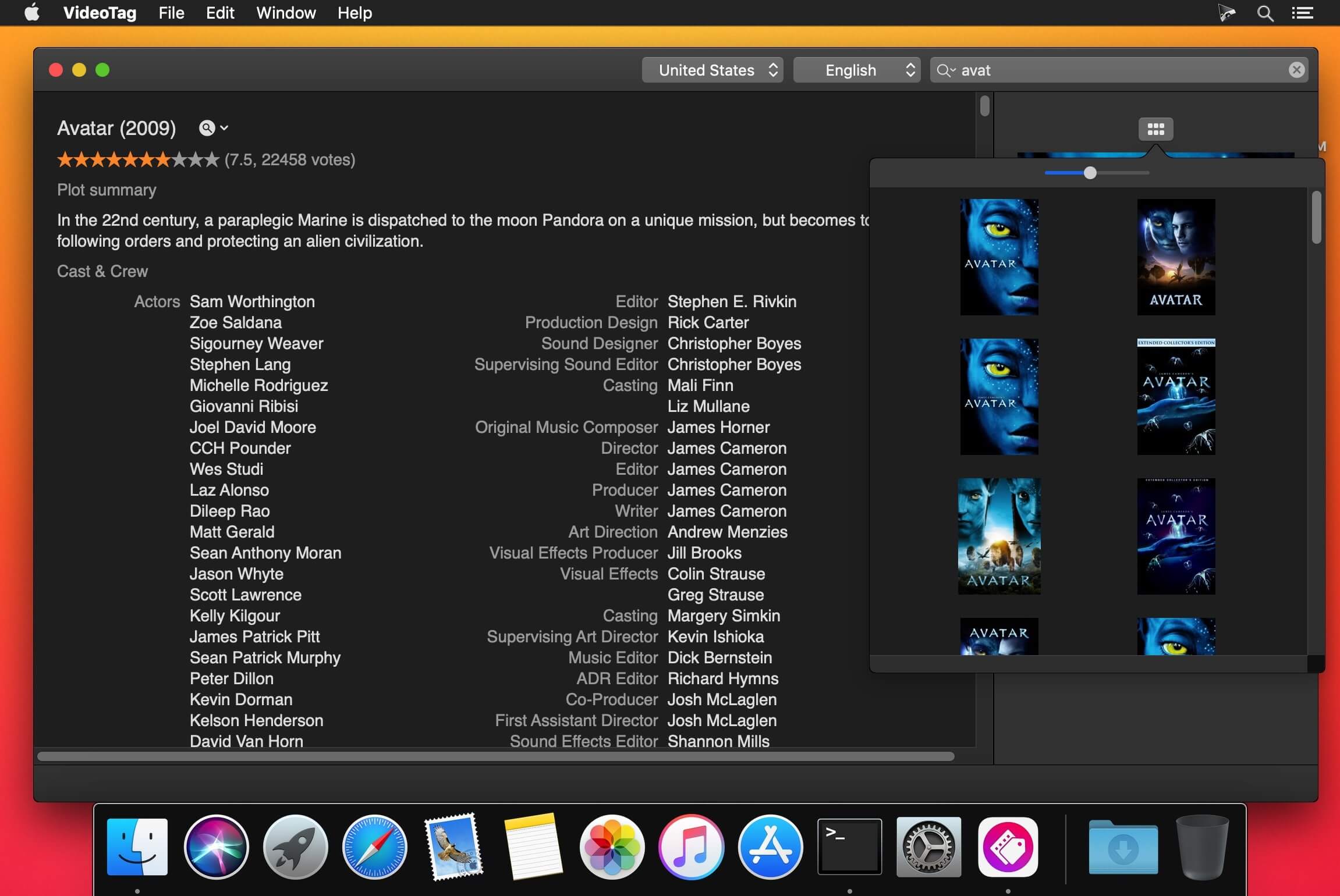Viewport: 1340px width, 896px height.
Task: Open the File menu
Action: [x=171, y=13]
